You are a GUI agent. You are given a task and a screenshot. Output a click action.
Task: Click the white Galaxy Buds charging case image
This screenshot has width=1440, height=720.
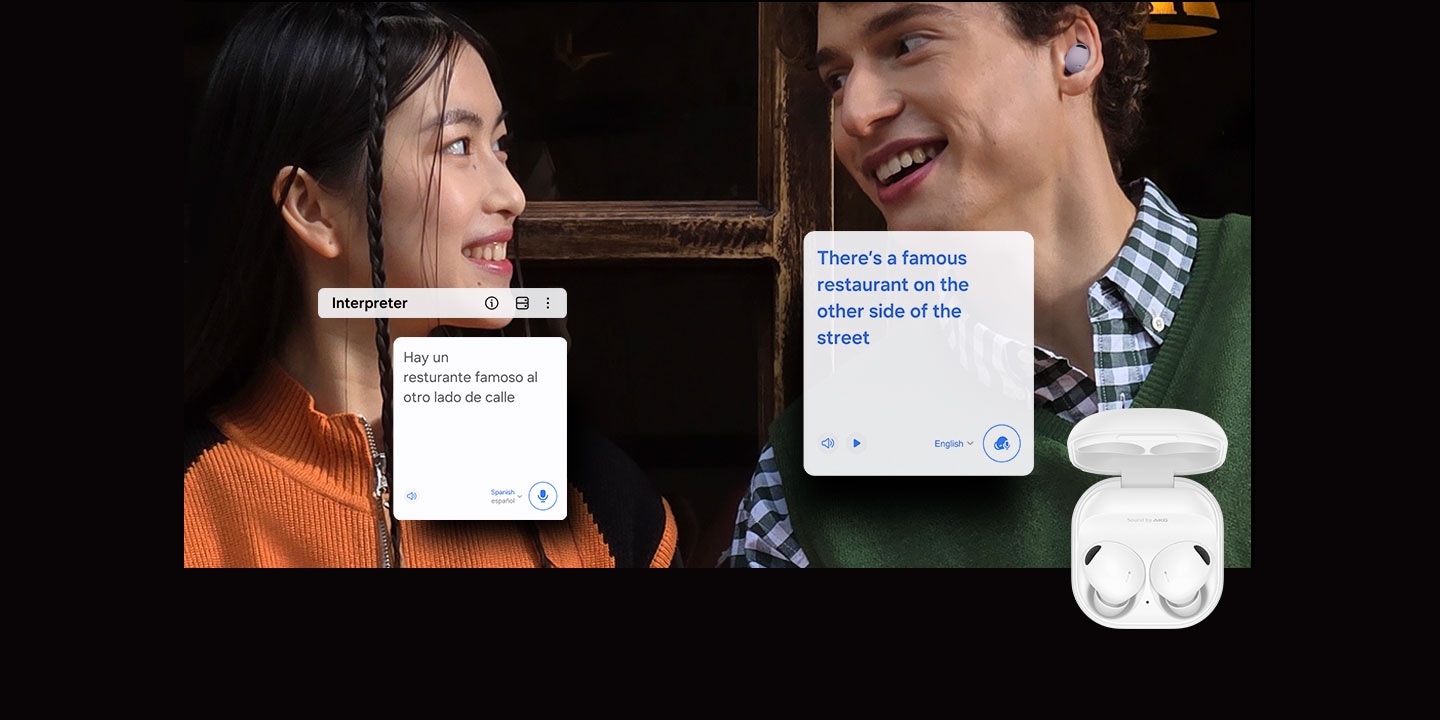coord(1147,518)
